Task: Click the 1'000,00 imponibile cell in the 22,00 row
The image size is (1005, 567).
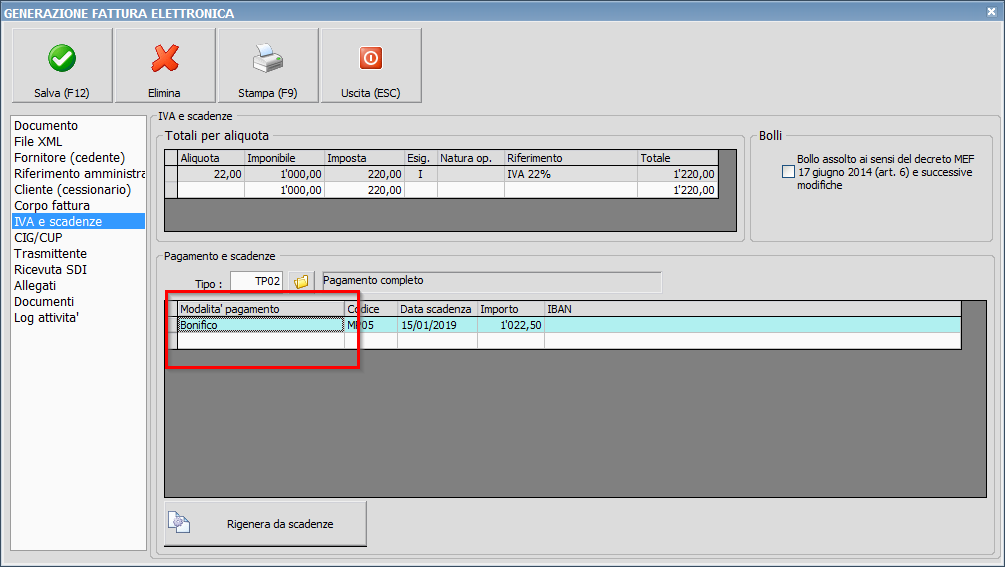Action: point(285,174)
